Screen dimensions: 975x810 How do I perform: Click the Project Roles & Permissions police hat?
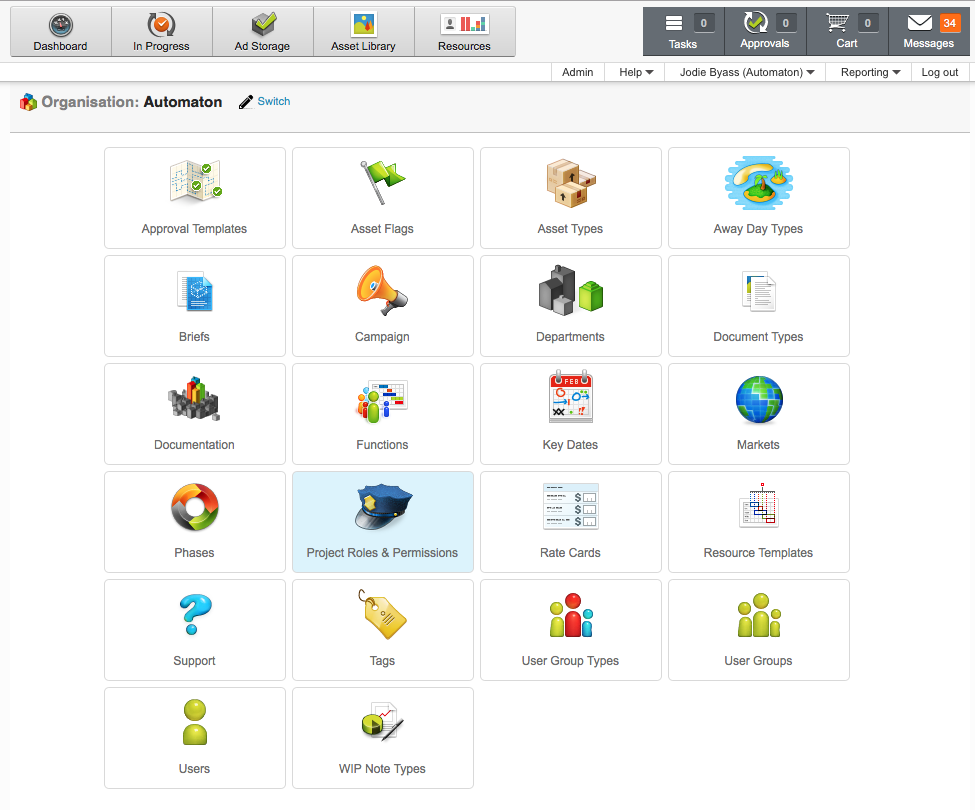click(x=382, y=507)
